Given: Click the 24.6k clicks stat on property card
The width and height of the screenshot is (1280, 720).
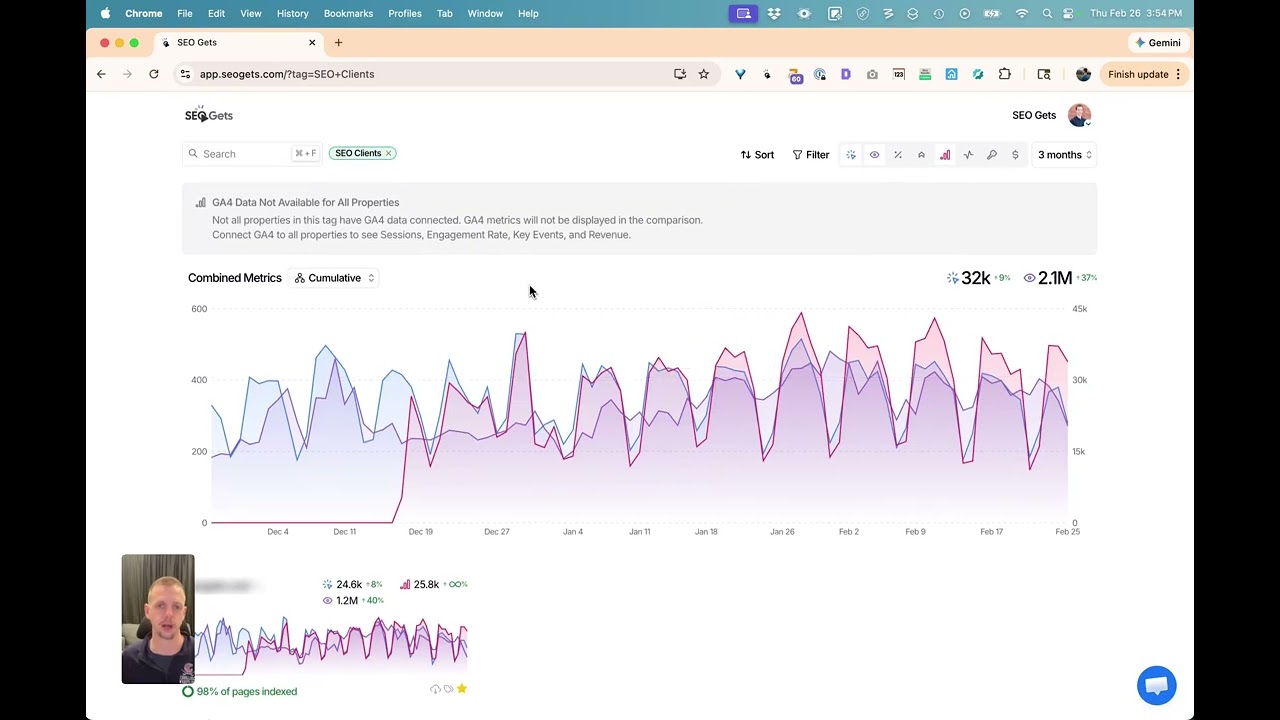Looking at the screenshot, I should [351, 584].
